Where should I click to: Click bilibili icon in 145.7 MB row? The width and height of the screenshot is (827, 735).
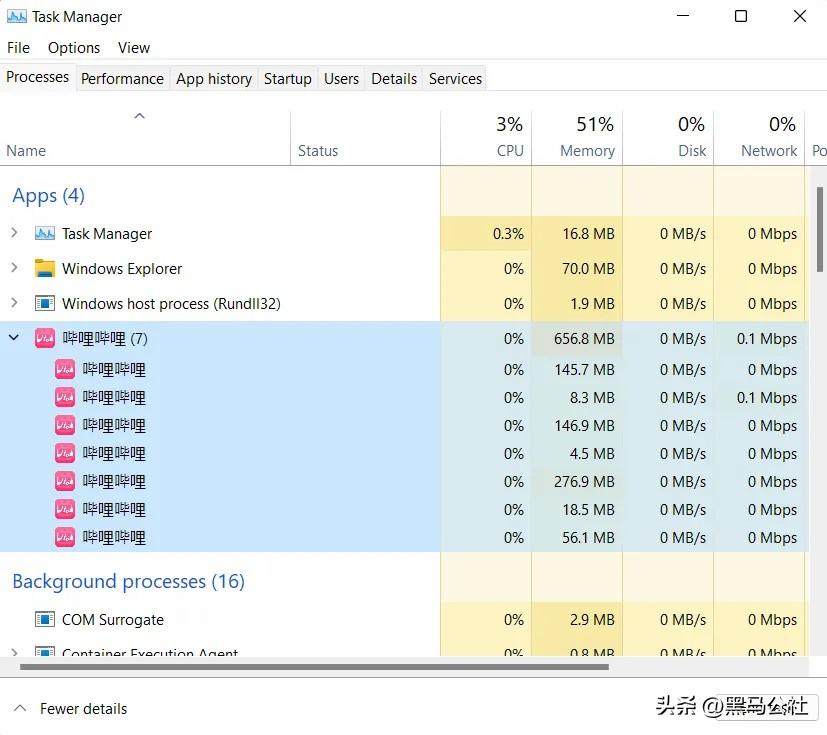click(65, 370)
